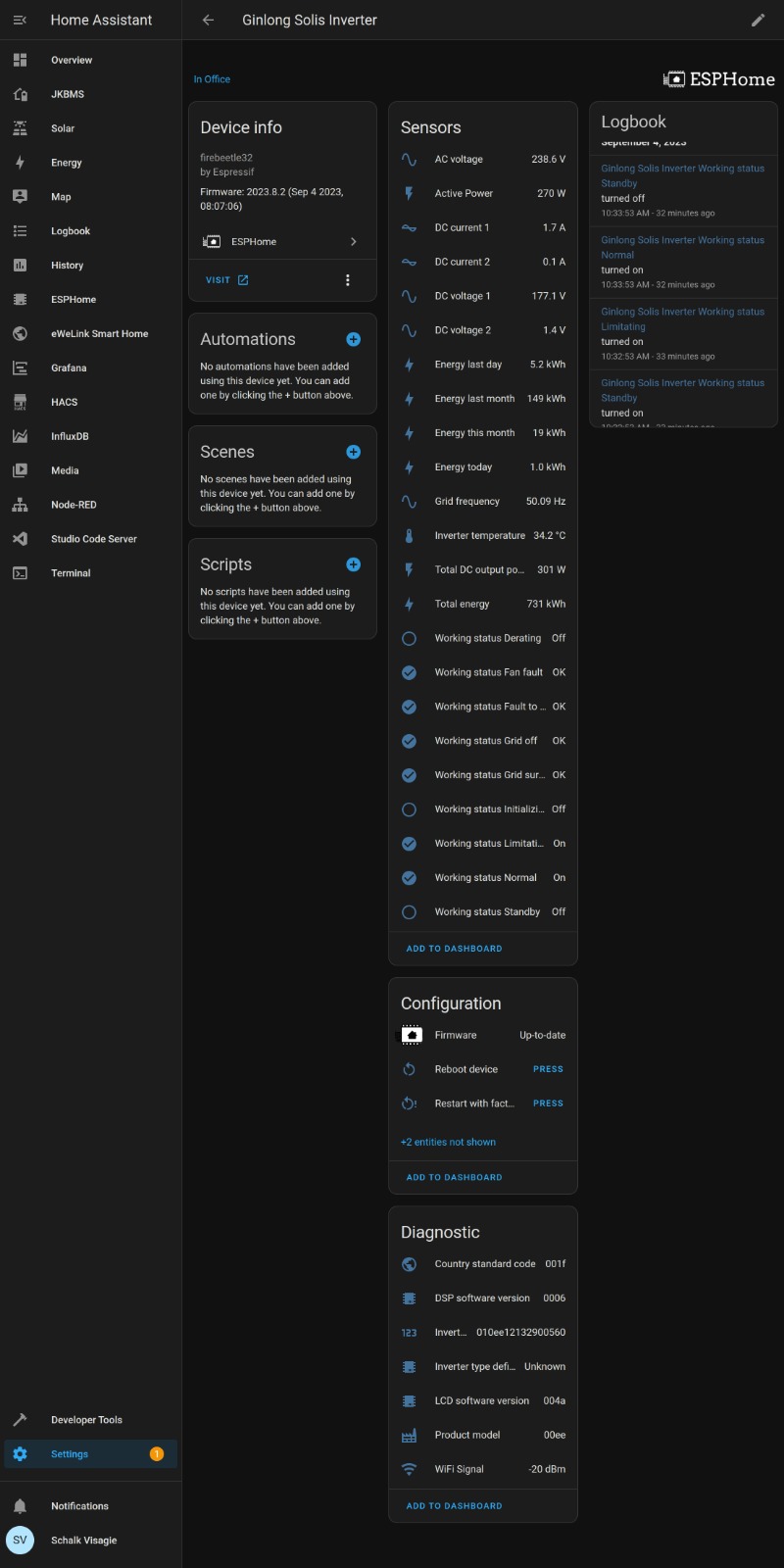Open Firmware update entity
Screen dimensions: 784x1568
[x=483, y=1035]
